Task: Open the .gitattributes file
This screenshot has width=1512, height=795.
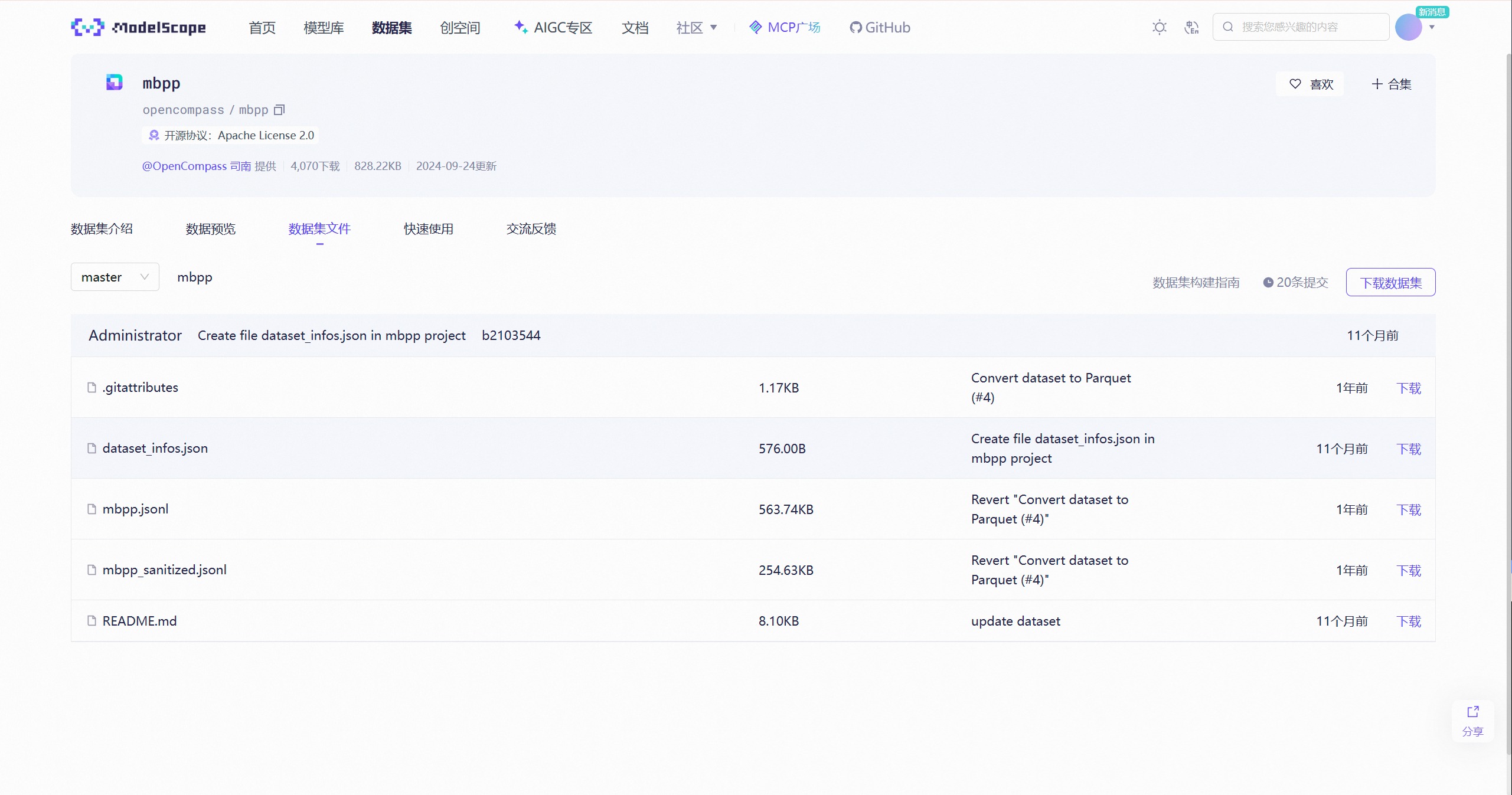Action: coord(141,387)
